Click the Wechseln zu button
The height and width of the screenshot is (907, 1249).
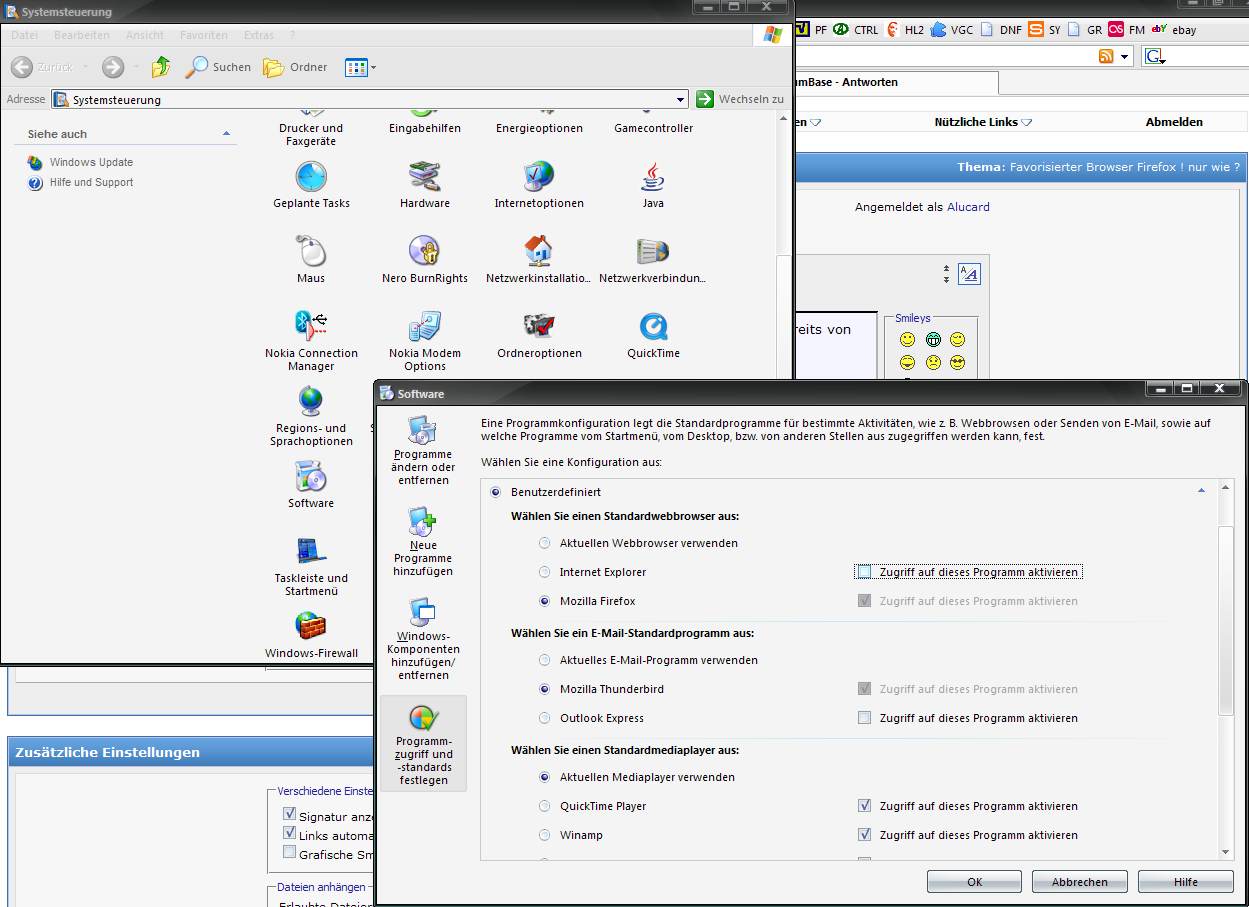[x=740, y=99]
